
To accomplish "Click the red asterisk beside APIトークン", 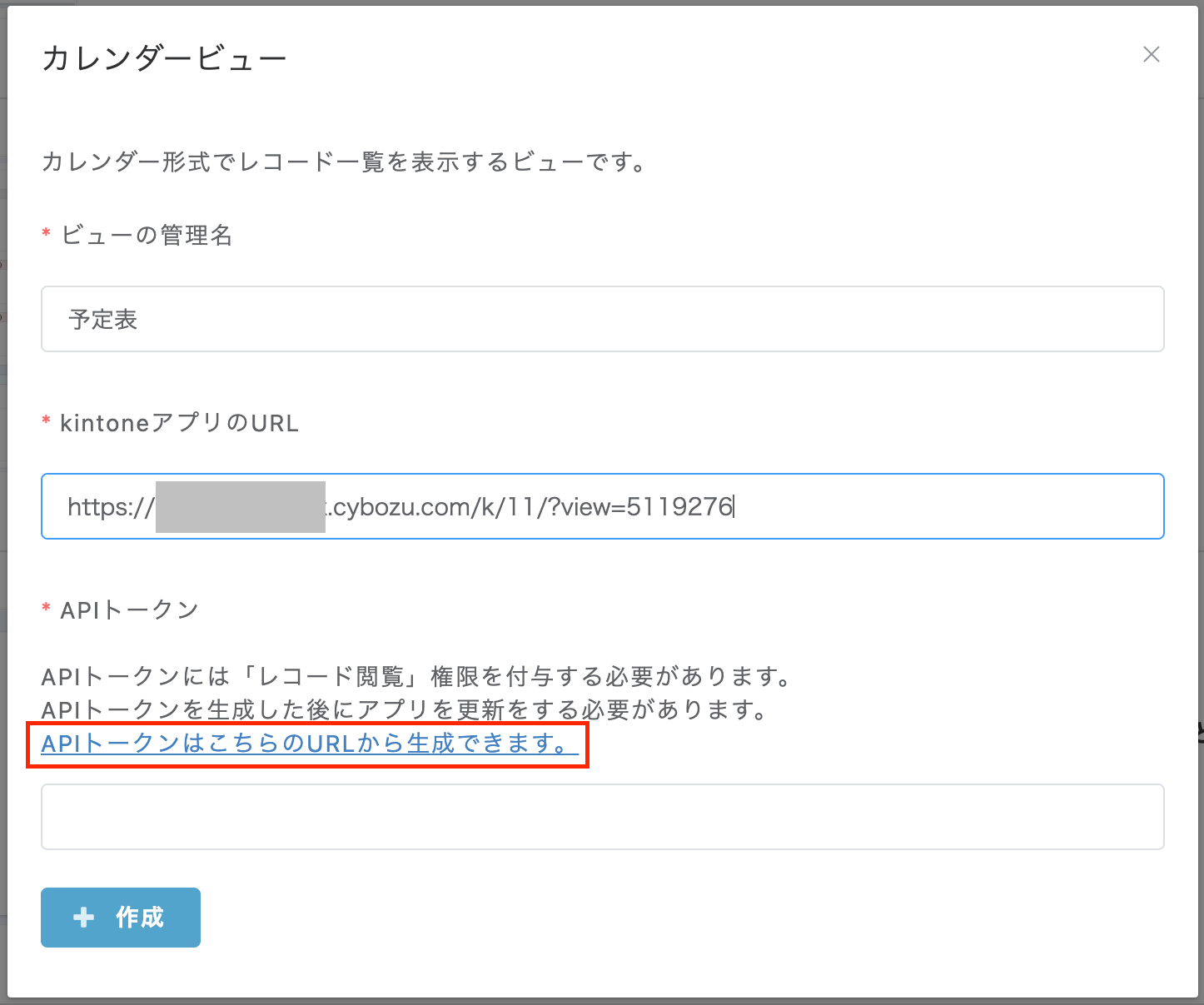I will [47, 609].
